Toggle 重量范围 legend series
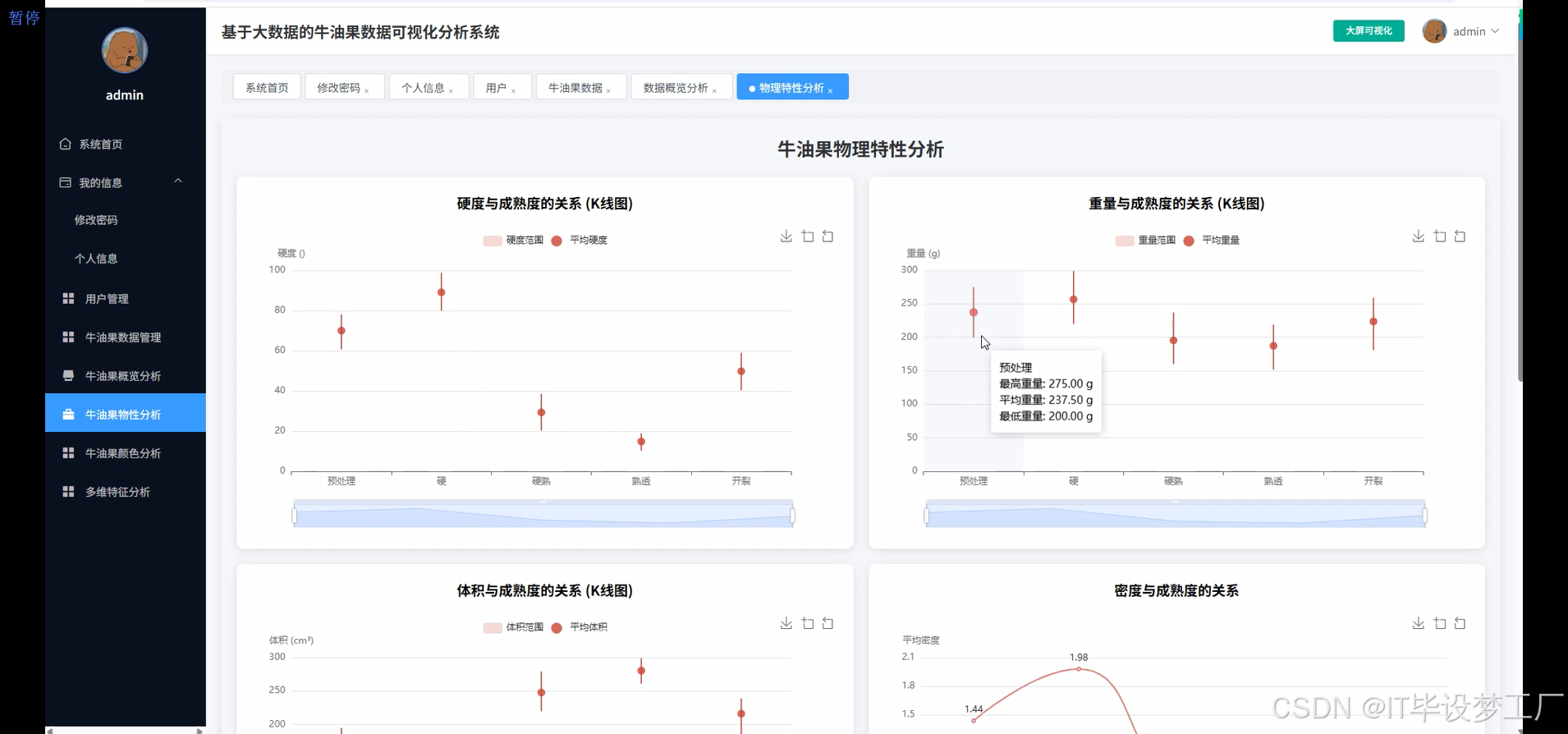Viewport: 1568px width, 734px height. 1145,241
